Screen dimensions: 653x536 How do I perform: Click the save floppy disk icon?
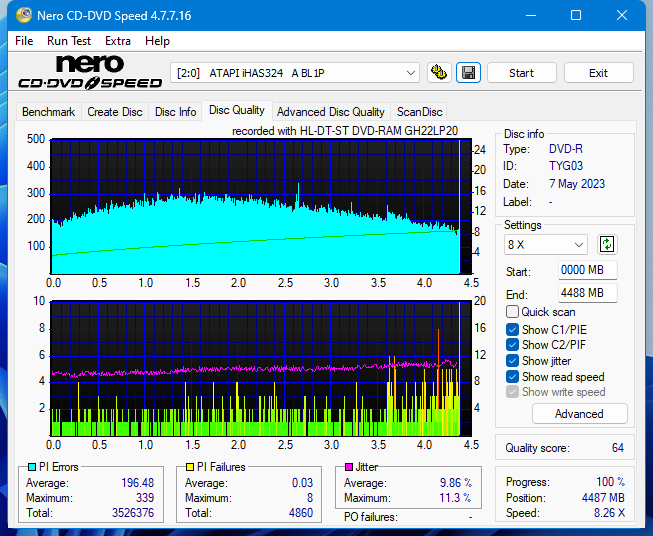coord(467,73)
